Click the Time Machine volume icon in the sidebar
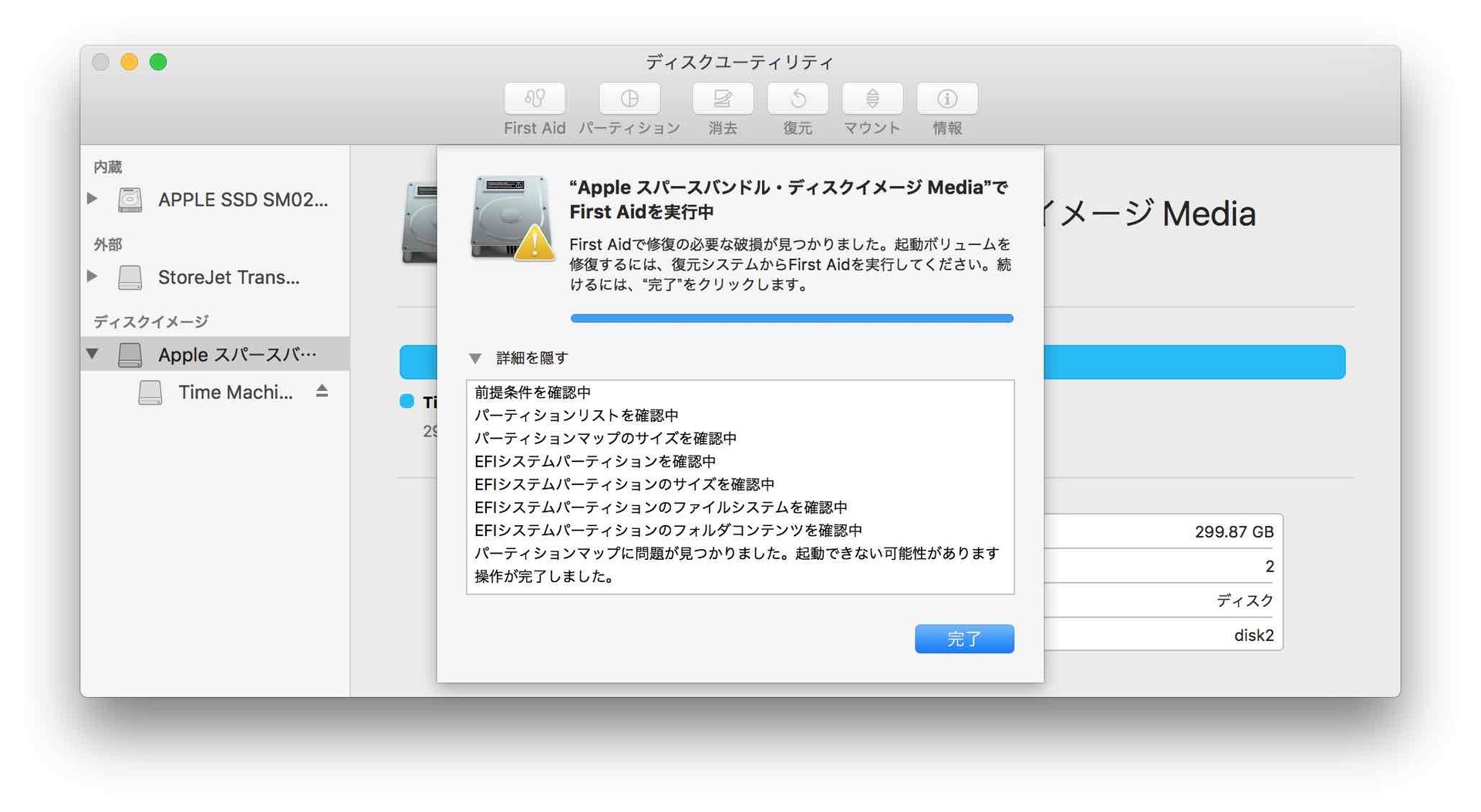1481x812 pixels. coord(150,393)
